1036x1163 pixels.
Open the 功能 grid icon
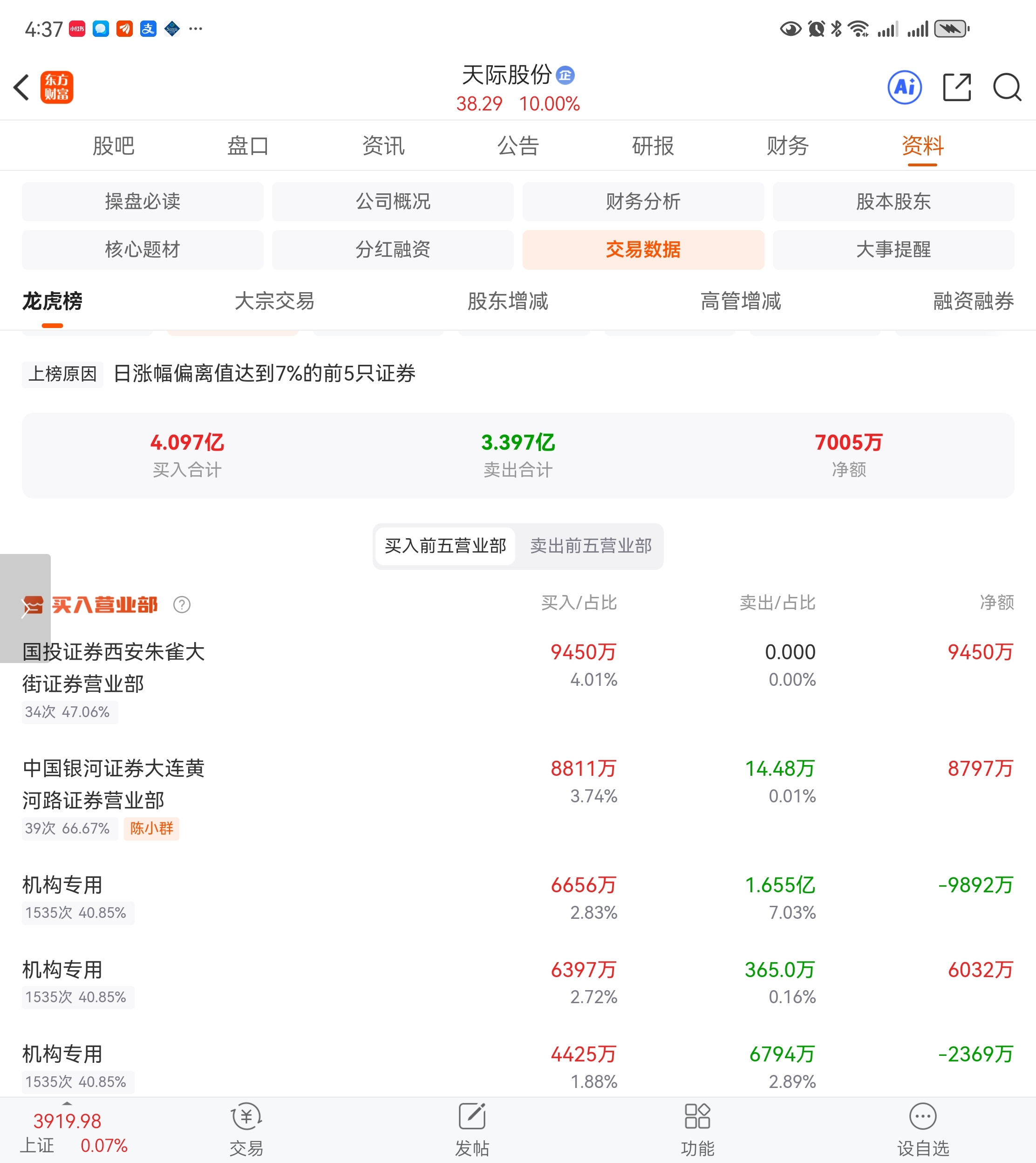[697, 1117]
